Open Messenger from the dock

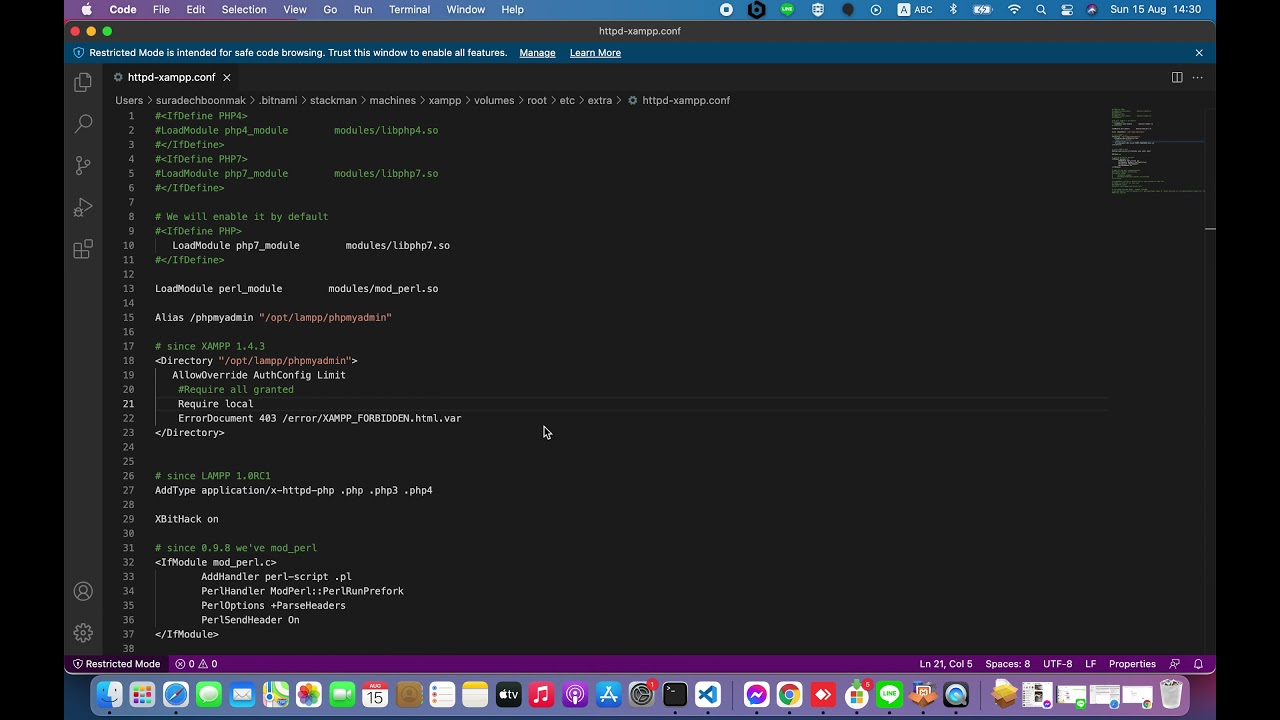pyautogui.click(x=756, y=694)
